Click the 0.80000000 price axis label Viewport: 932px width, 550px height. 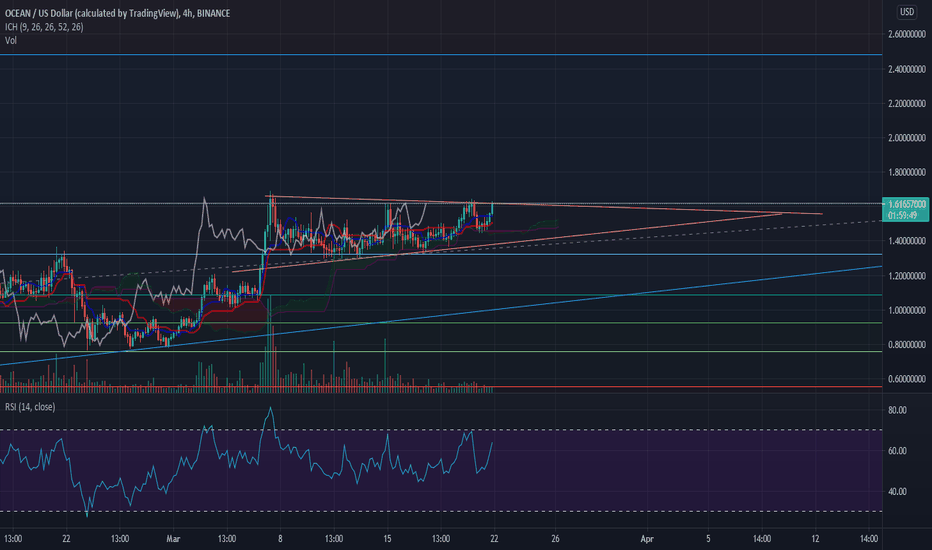pos(906,345)
